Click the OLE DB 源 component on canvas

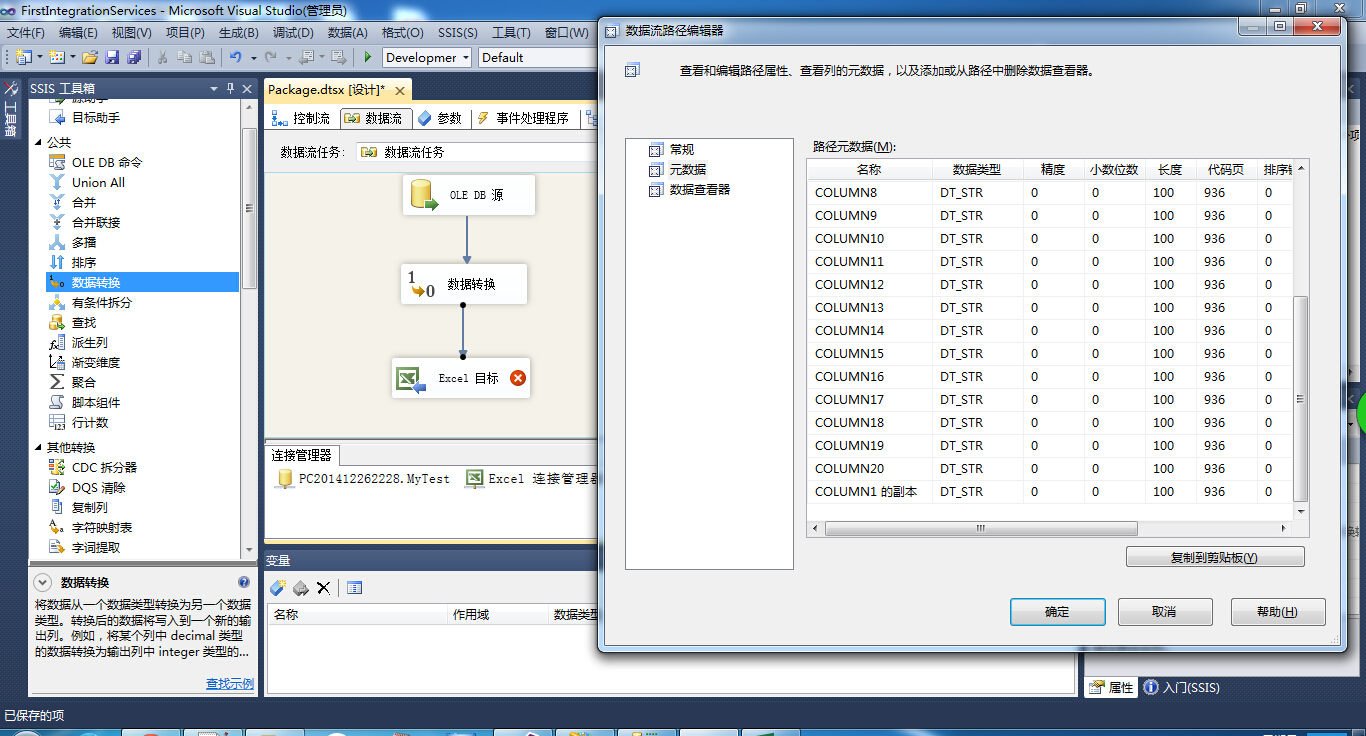pos(468,195)
